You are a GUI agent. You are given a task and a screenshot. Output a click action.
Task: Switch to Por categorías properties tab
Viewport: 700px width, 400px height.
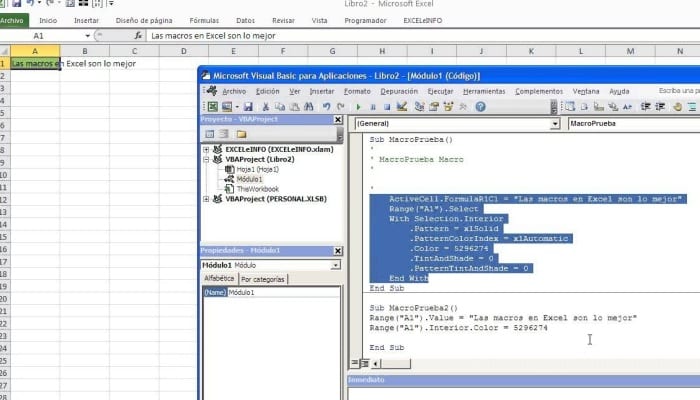coord(262,279)
